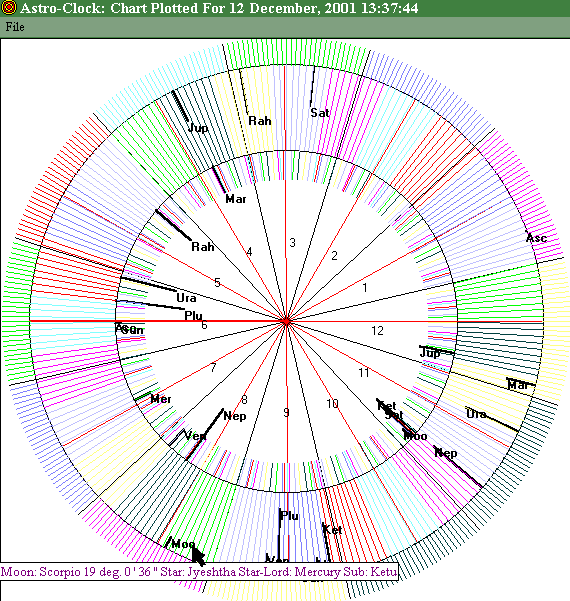Screen dimensions: 570x601
Task: Select house number 10 label
Action: [x=332, y=404]
